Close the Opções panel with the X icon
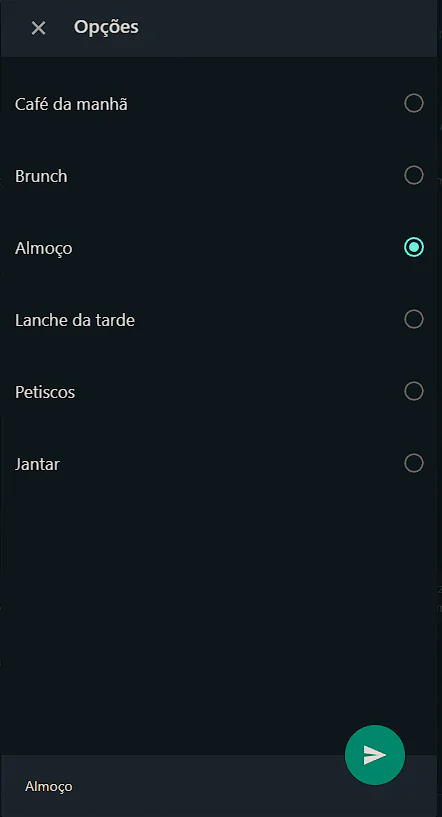 (x=39, y=28)
